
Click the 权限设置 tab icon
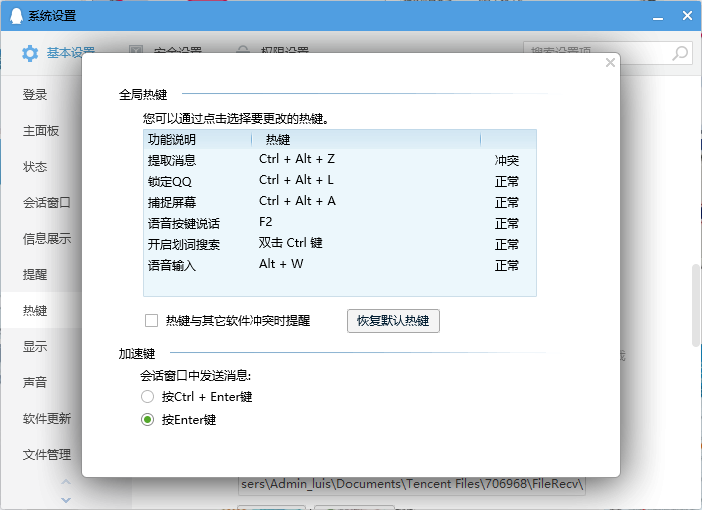point(243,52)
